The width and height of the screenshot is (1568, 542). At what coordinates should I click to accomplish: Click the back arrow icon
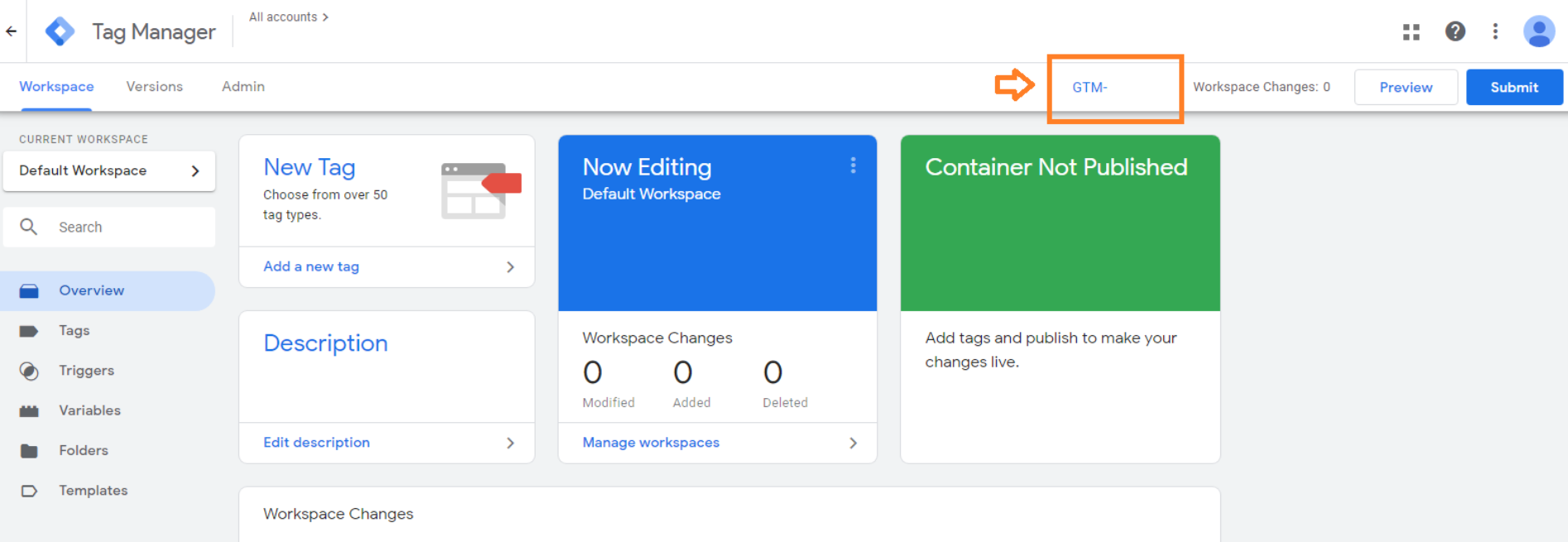coord(12,31)
